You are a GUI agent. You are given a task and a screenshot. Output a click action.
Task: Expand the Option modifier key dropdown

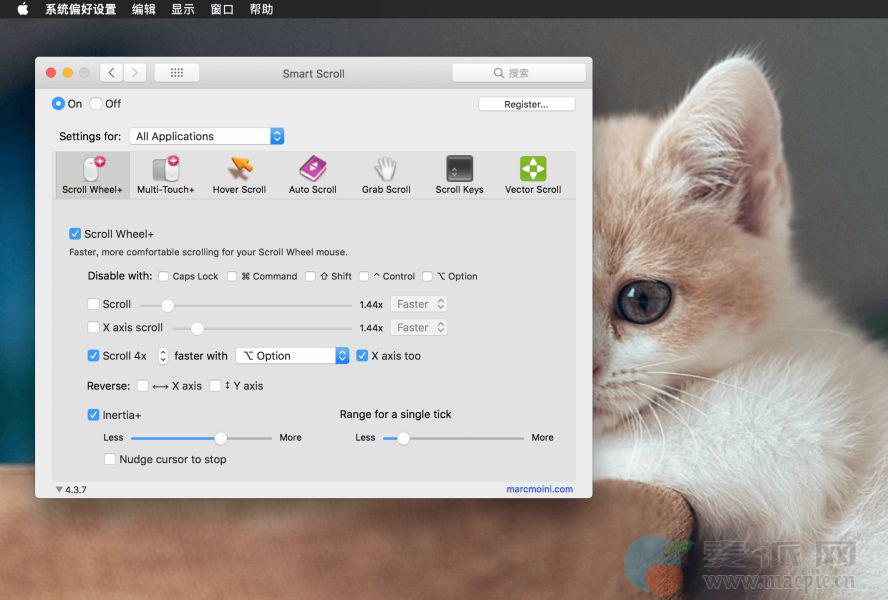click(x=292, y=356)
